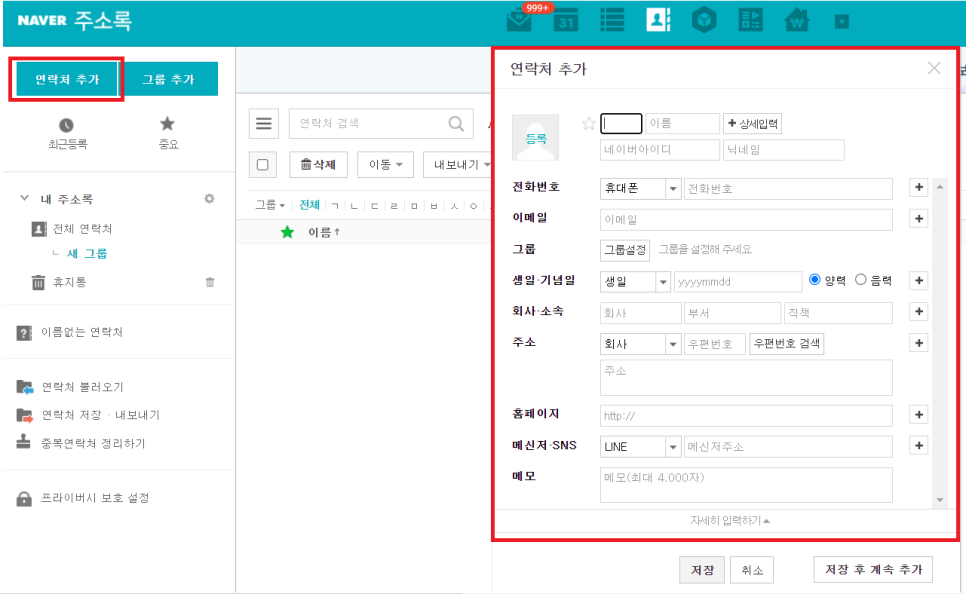The height and width of the screenshot is (594, 966).
Task: Click profile photo 등록 thumbnail
Action: click(535, 137)
